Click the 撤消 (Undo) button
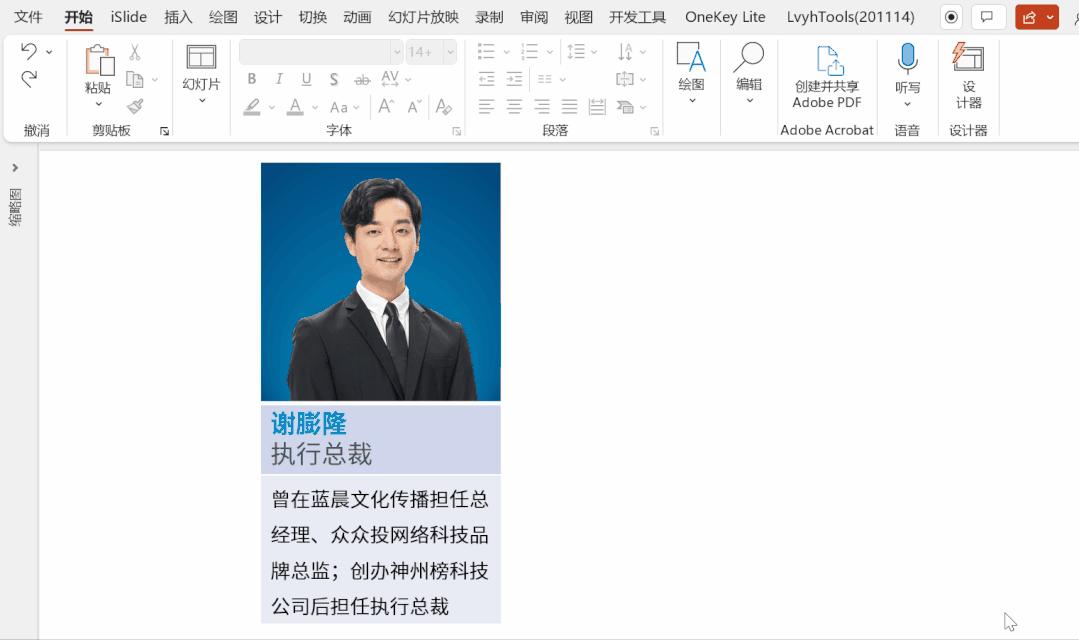 click(30, 52)
